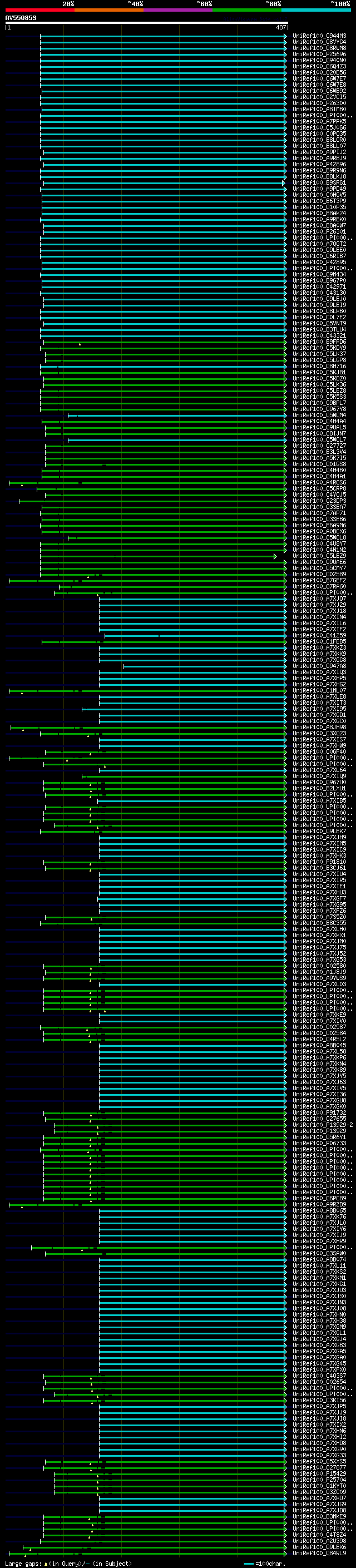Click the white query sequence ruler bar
The height and width of the screenshot is (1568, 356).
(x=147, y=23)
